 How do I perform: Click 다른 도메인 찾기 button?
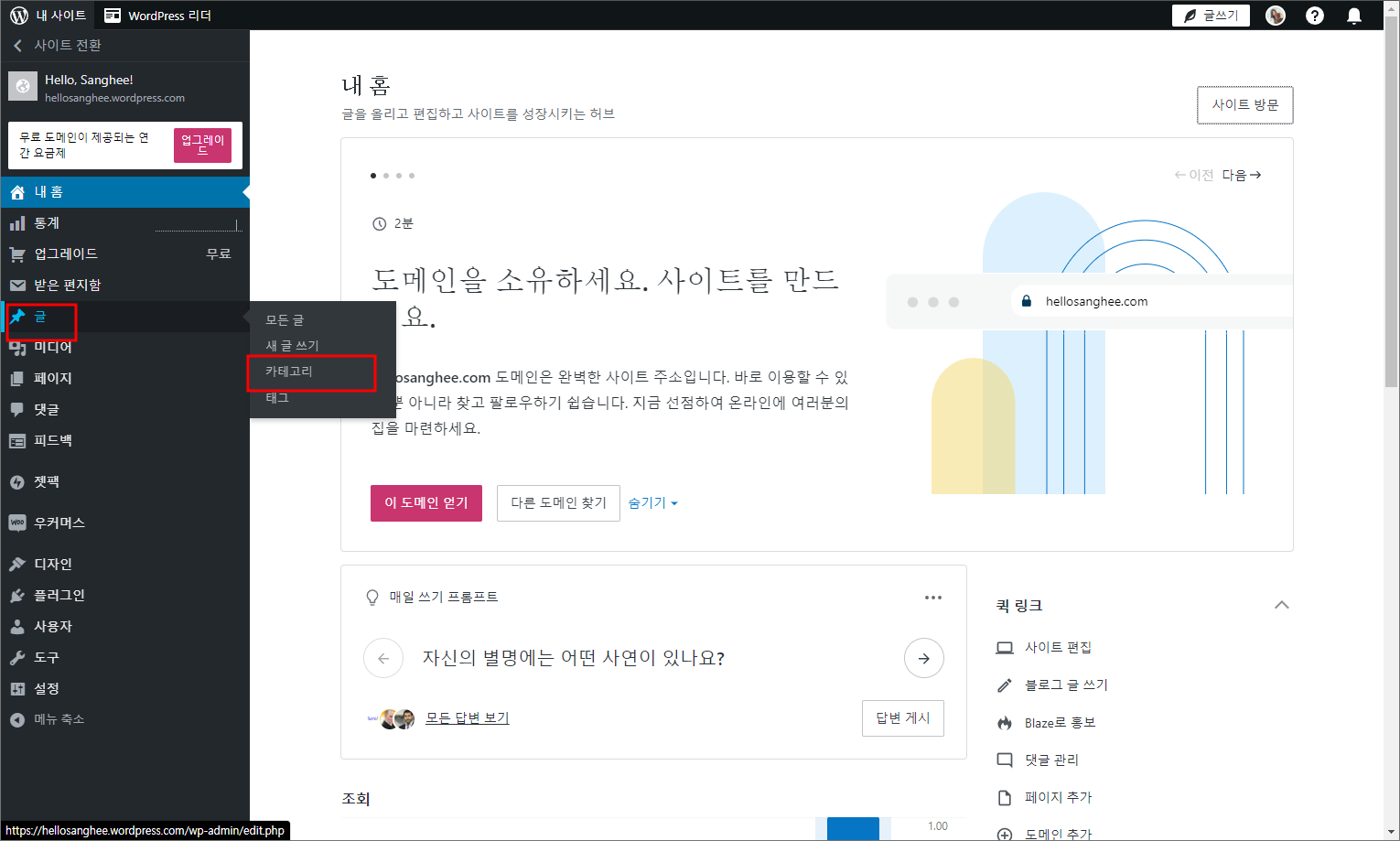click(x=558, y=503)
